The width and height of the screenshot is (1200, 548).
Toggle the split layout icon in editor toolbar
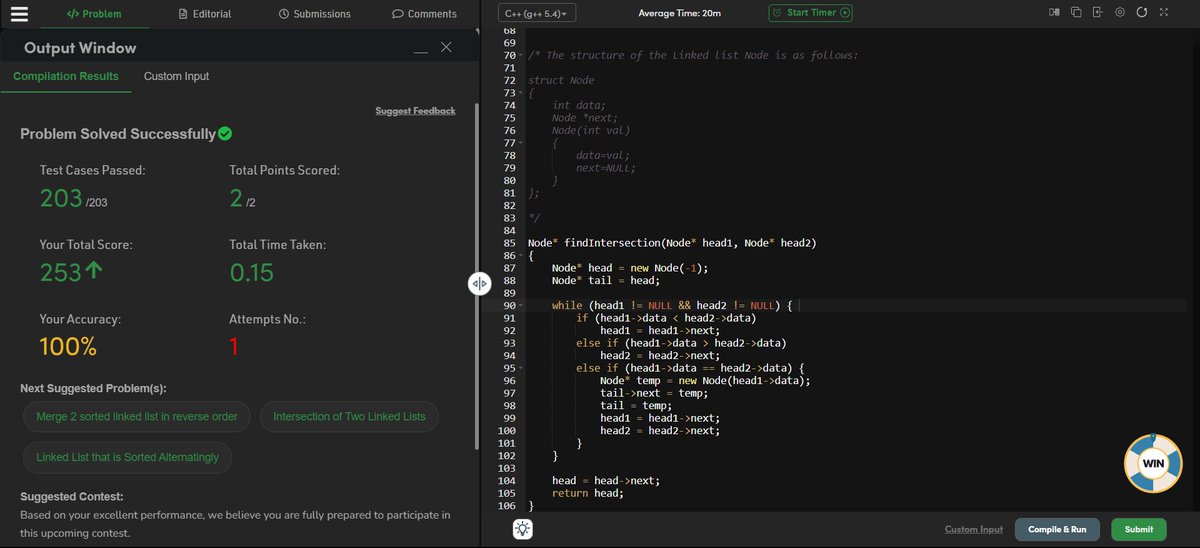pyautogui.click(x=1054, y=13)
